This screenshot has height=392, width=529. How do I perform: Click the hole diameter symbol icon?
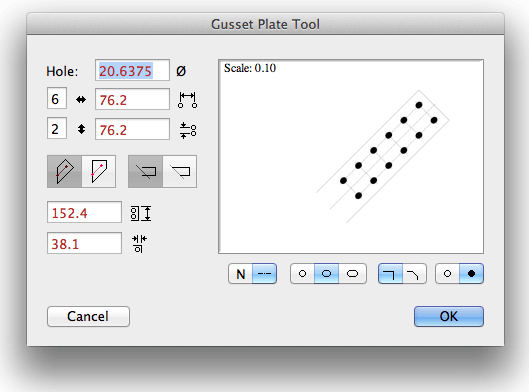tap(181, 71)
